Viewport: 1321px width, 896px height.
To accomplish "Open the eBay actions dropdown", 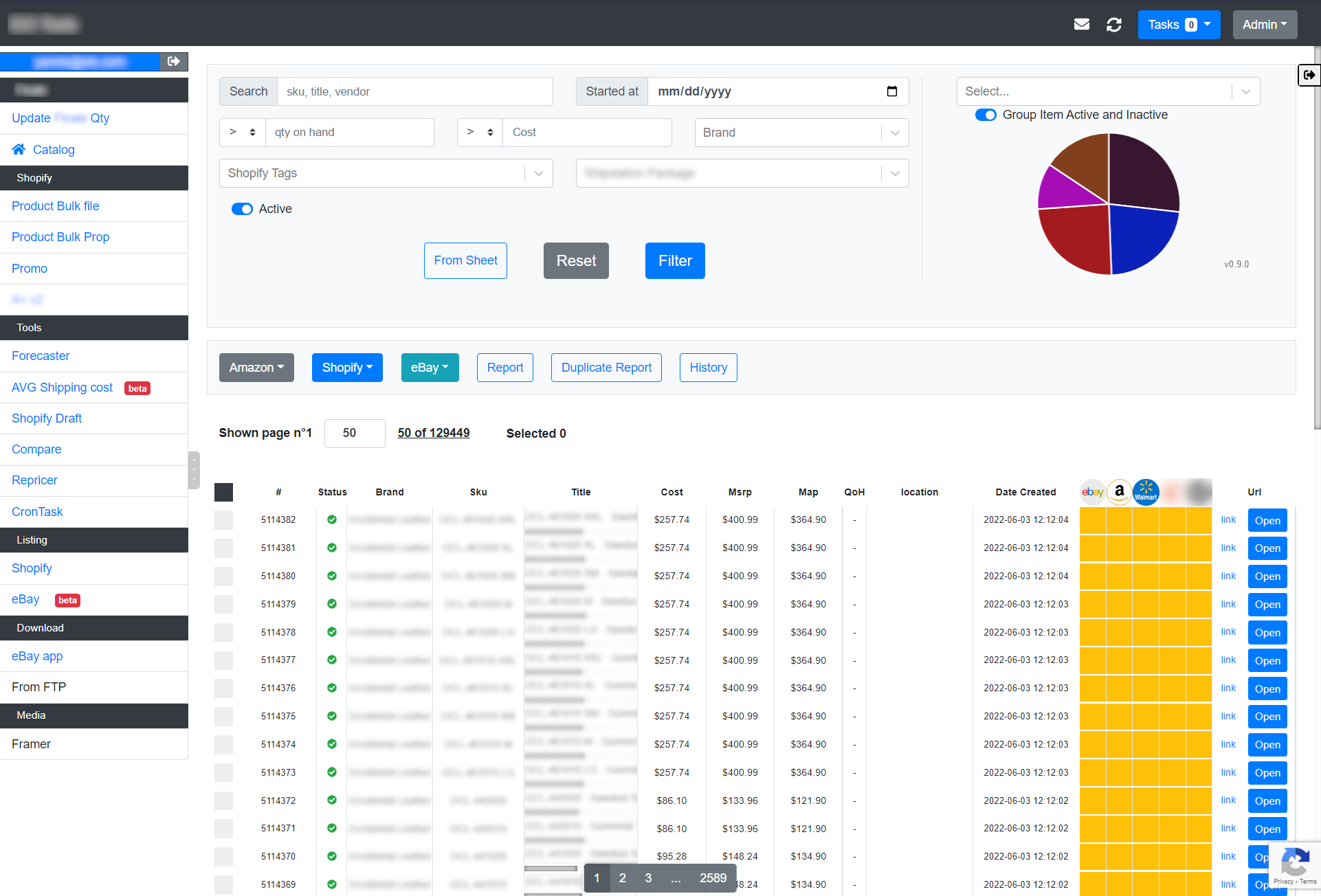I will (x=430, y=368).
